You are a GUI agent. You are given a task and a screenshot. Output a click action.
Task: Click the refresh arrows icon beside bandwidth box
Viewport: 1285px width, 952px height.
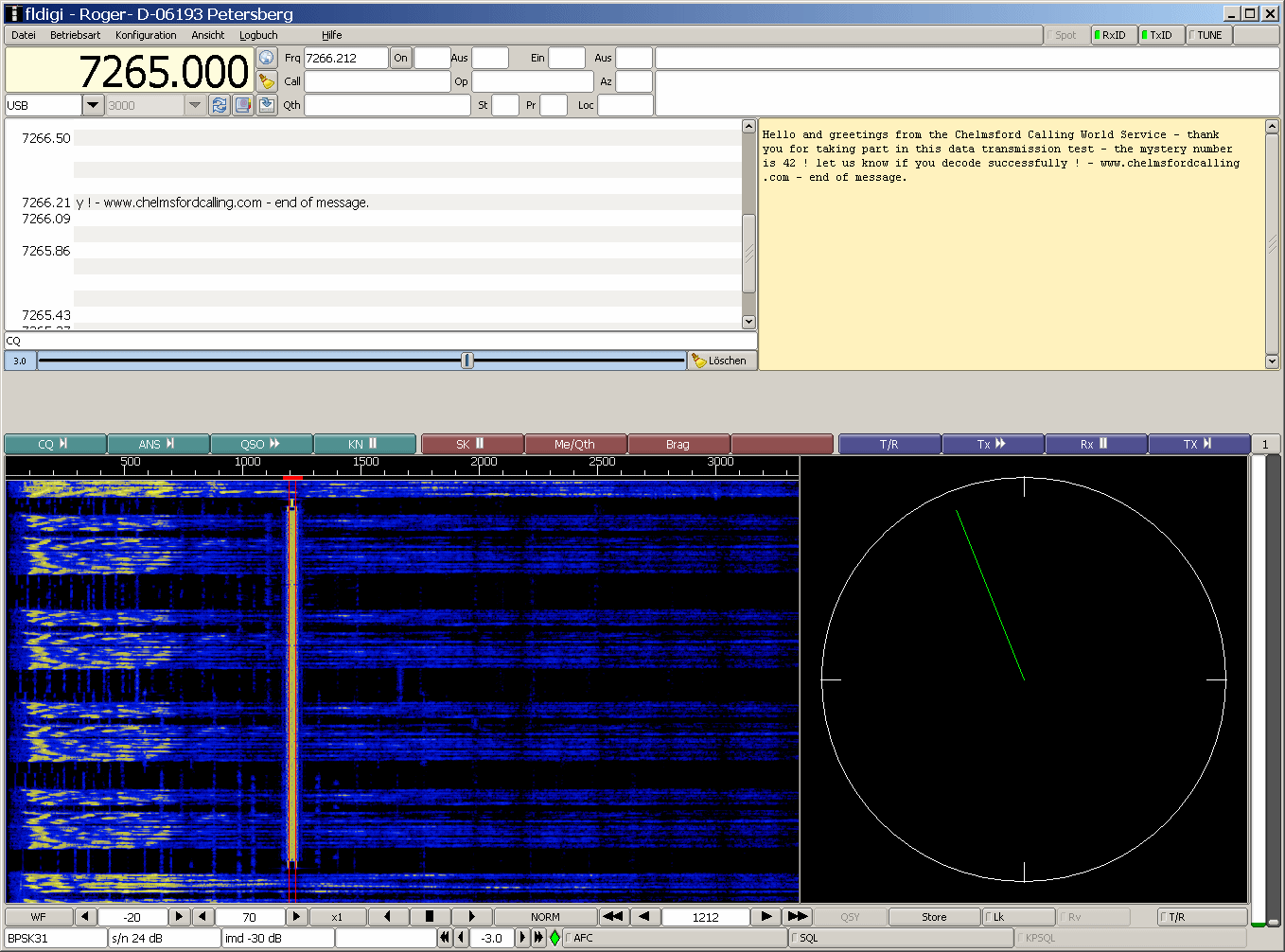coord(220,105)
